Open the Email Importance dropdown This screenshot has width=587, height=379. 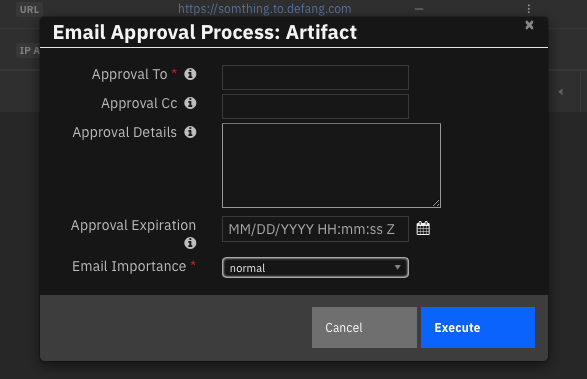tap(315, 268)
